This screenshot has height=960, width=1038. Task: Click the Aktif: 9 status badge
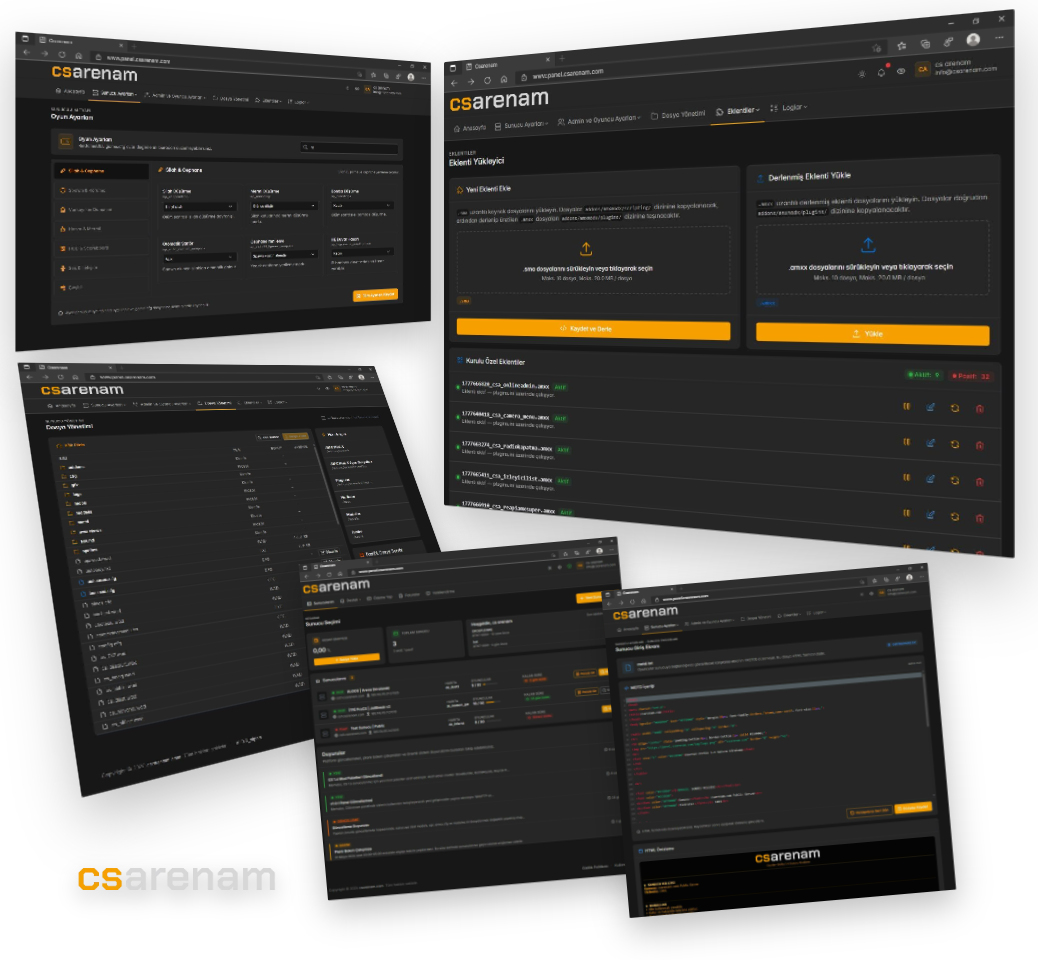(x=924, y=375)
